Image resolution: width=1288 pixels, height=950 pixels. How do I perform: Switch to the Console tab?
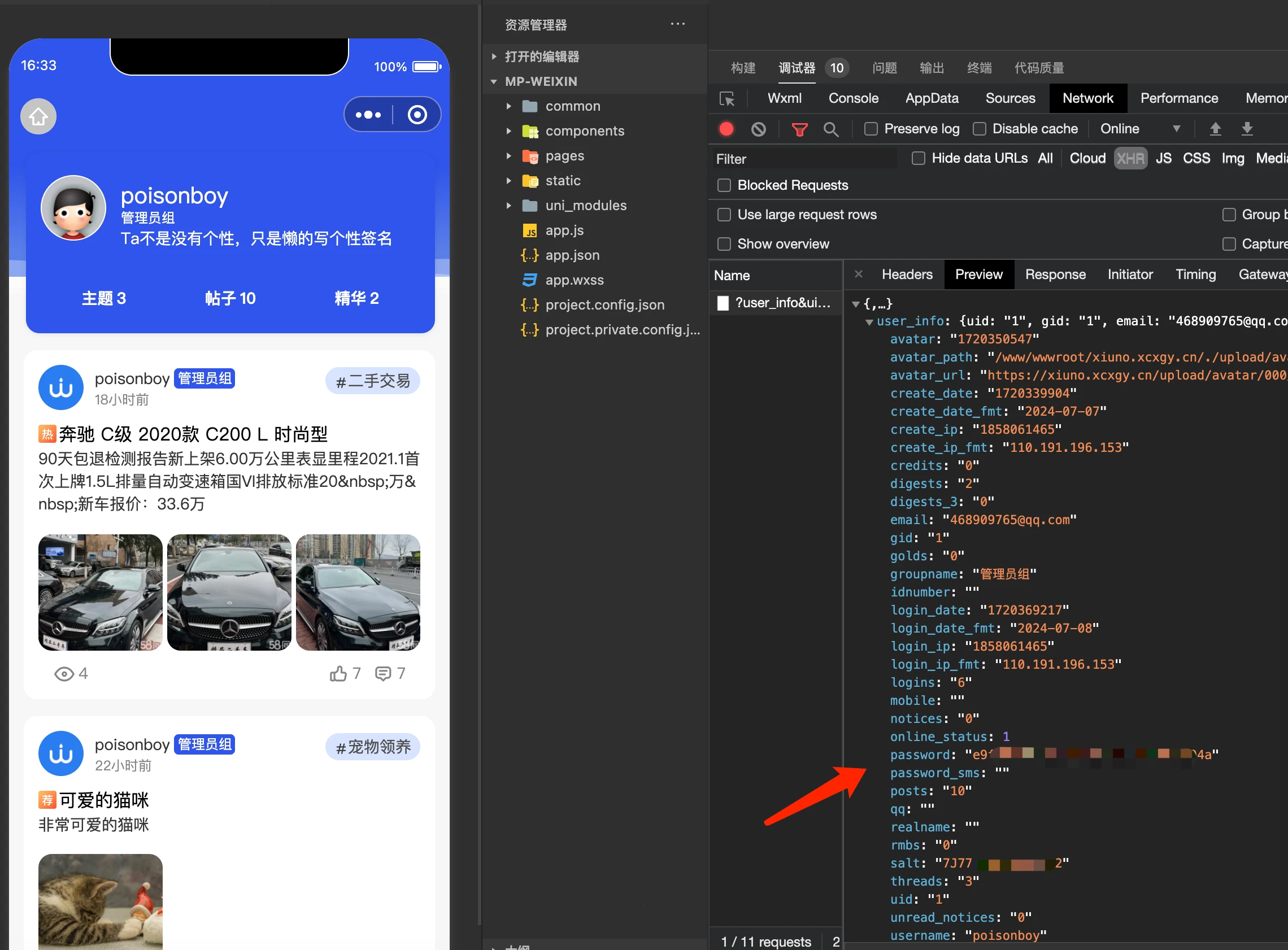click(852, 98)
